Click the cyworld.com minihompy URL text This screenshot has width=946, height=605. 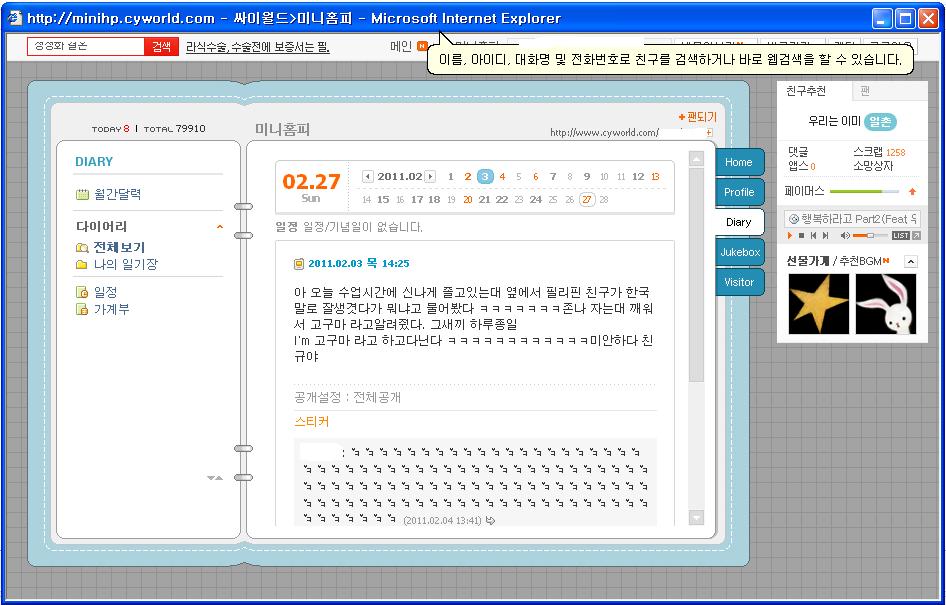604,133
